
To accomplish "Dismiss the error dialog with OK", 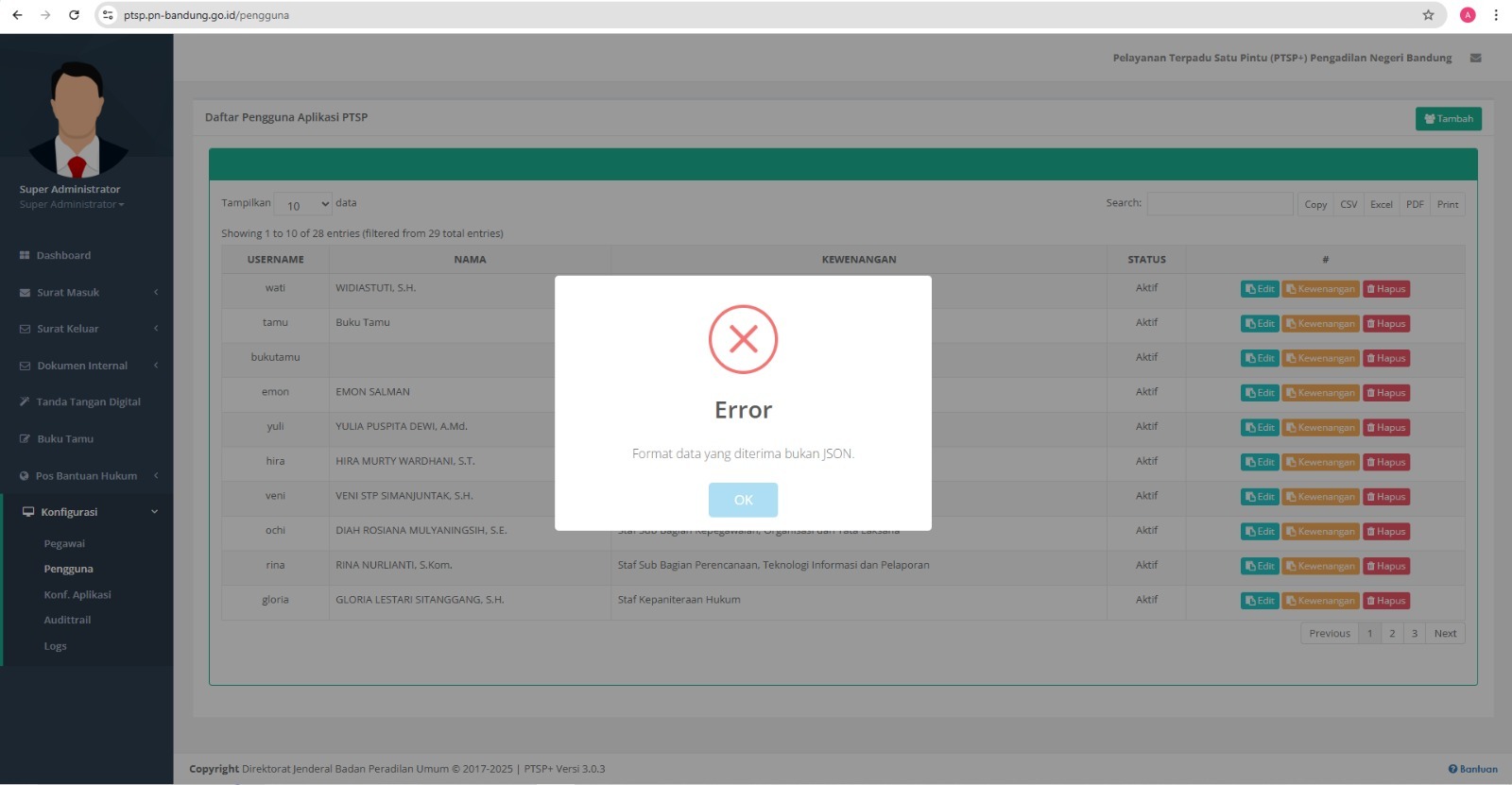I will click(743, 500).
